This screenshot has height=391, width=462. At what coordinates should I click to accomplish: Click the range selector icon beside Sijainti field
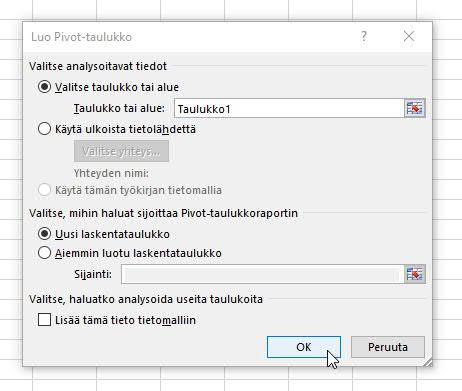click(415, 274)
